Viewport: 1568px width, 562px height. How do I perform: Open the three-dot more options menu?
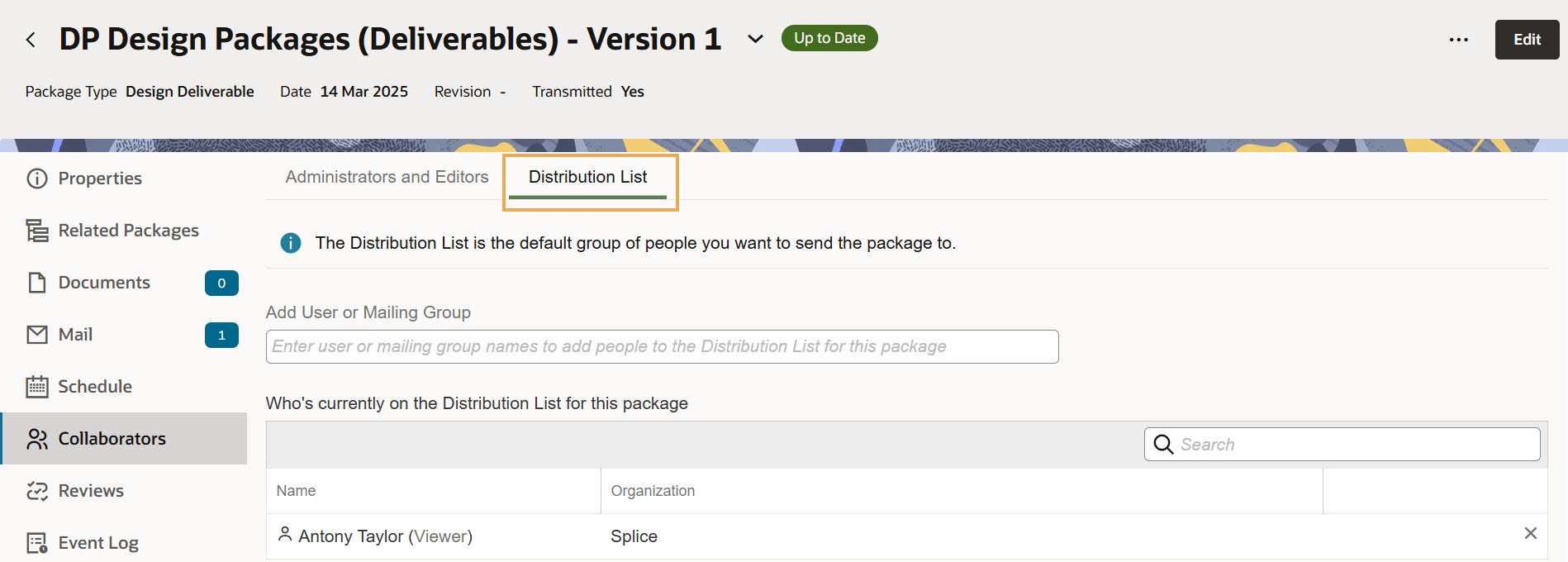(x=1458, y=40)
